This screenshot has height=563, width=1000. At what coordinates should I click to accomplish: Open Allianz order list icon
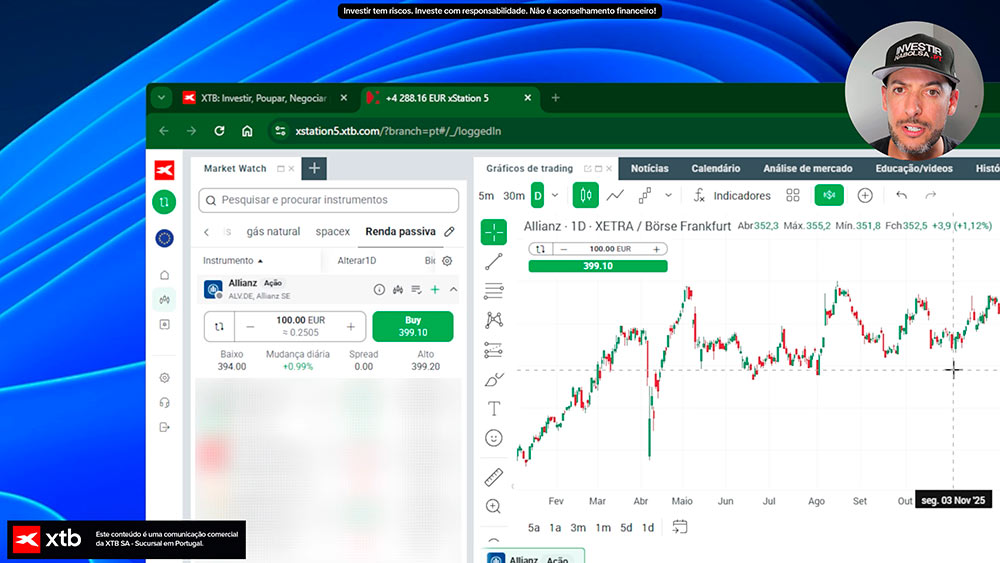click(416, 289)
